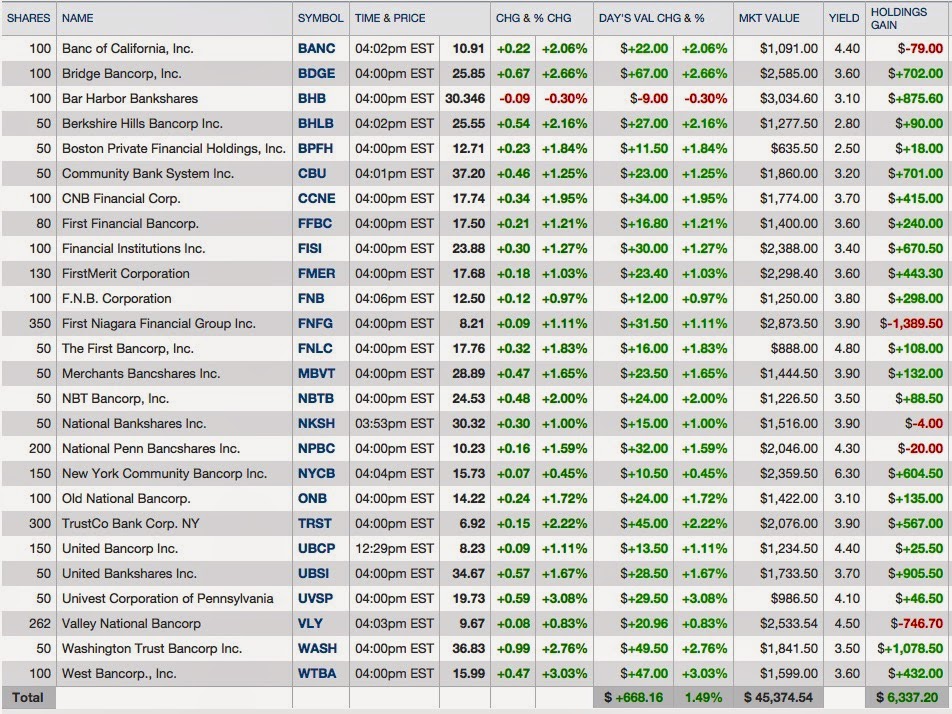Open the BANC ticker symbol link
The height and width of the screenshot is (714, 952).
tap(316, 49)
